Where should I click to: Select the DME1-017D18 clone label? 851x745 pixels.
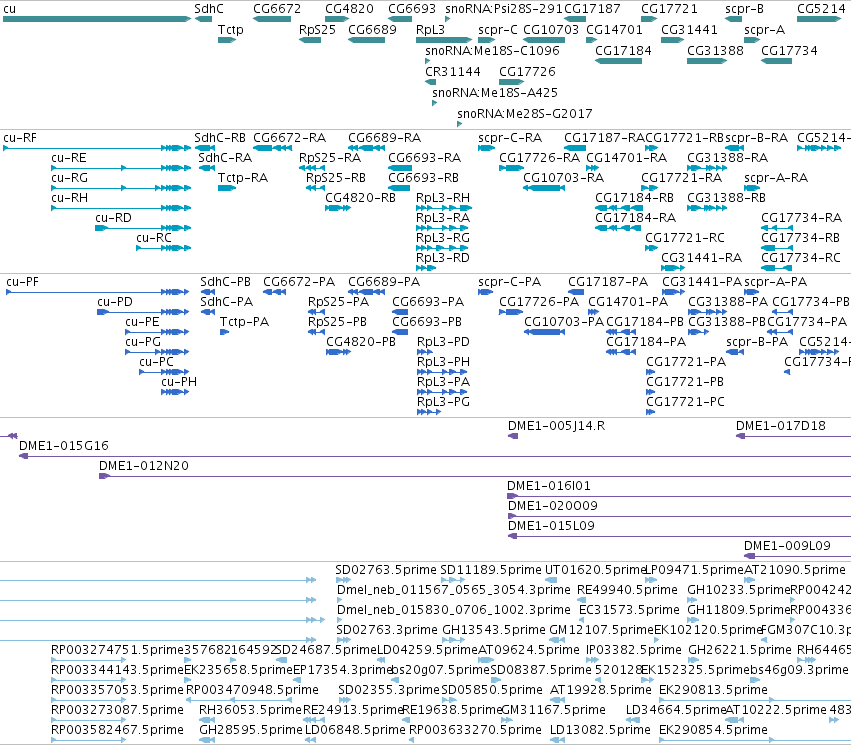tap(780, 426)
